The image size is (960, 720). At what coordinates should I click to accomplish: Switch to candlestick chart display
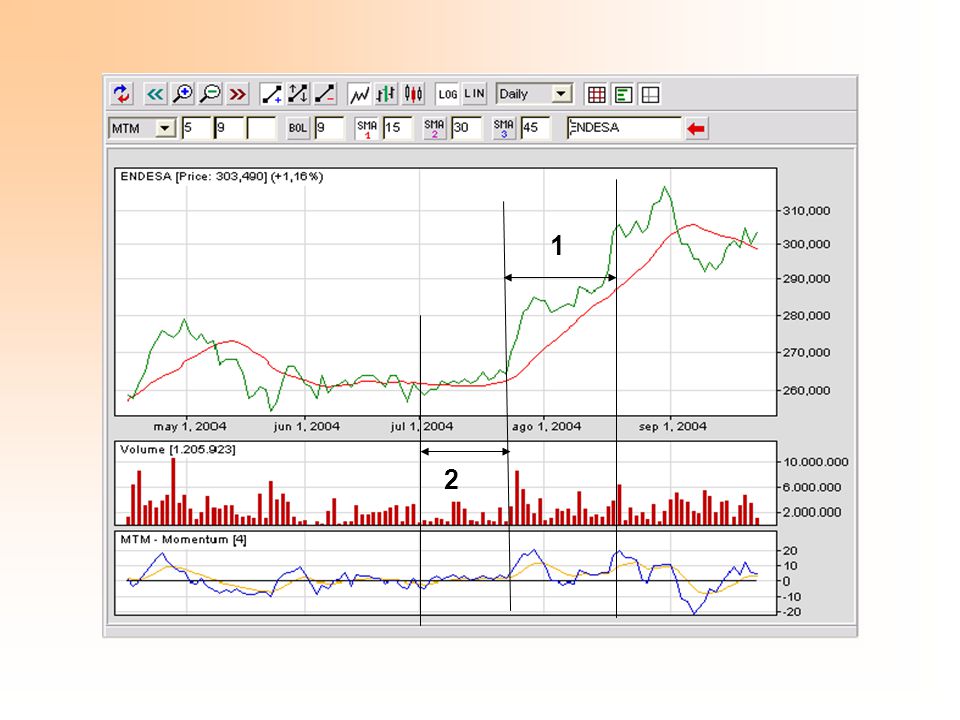coord(413,94)
